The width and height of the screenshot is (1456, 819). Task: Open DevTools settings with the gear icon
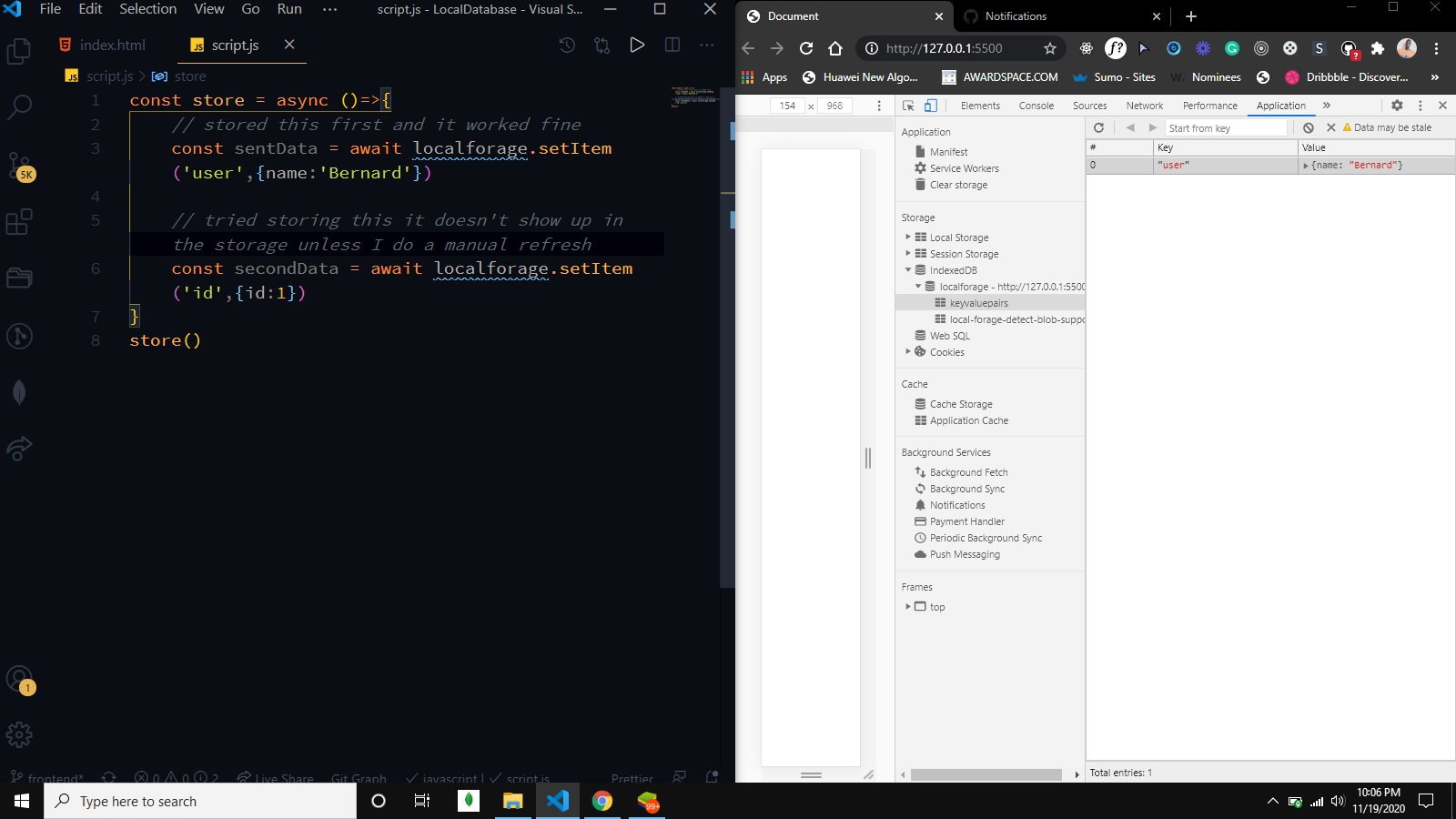click(1398, 106)
